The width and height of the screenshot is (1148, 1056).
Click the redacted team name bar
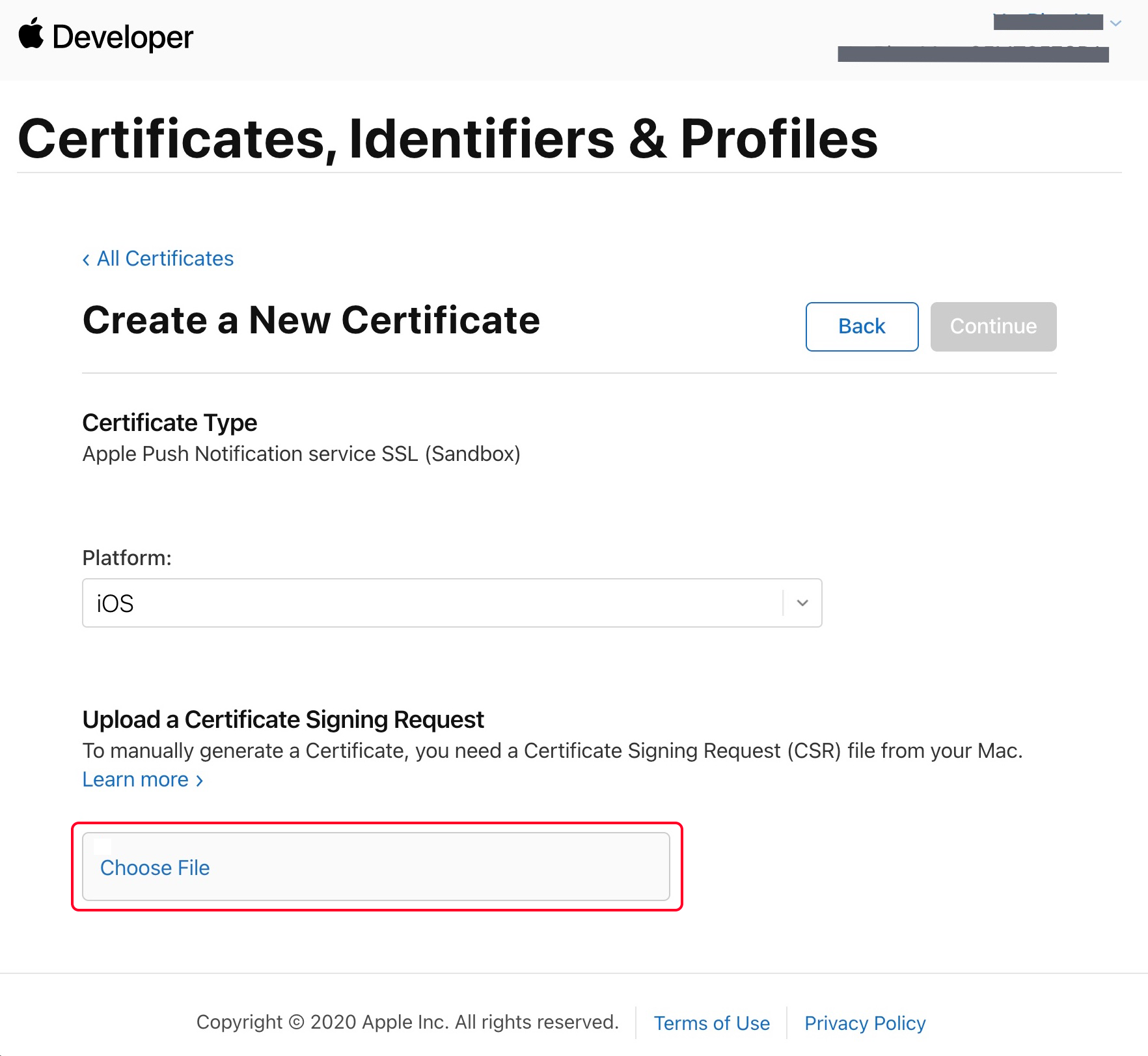pos(973,54)
